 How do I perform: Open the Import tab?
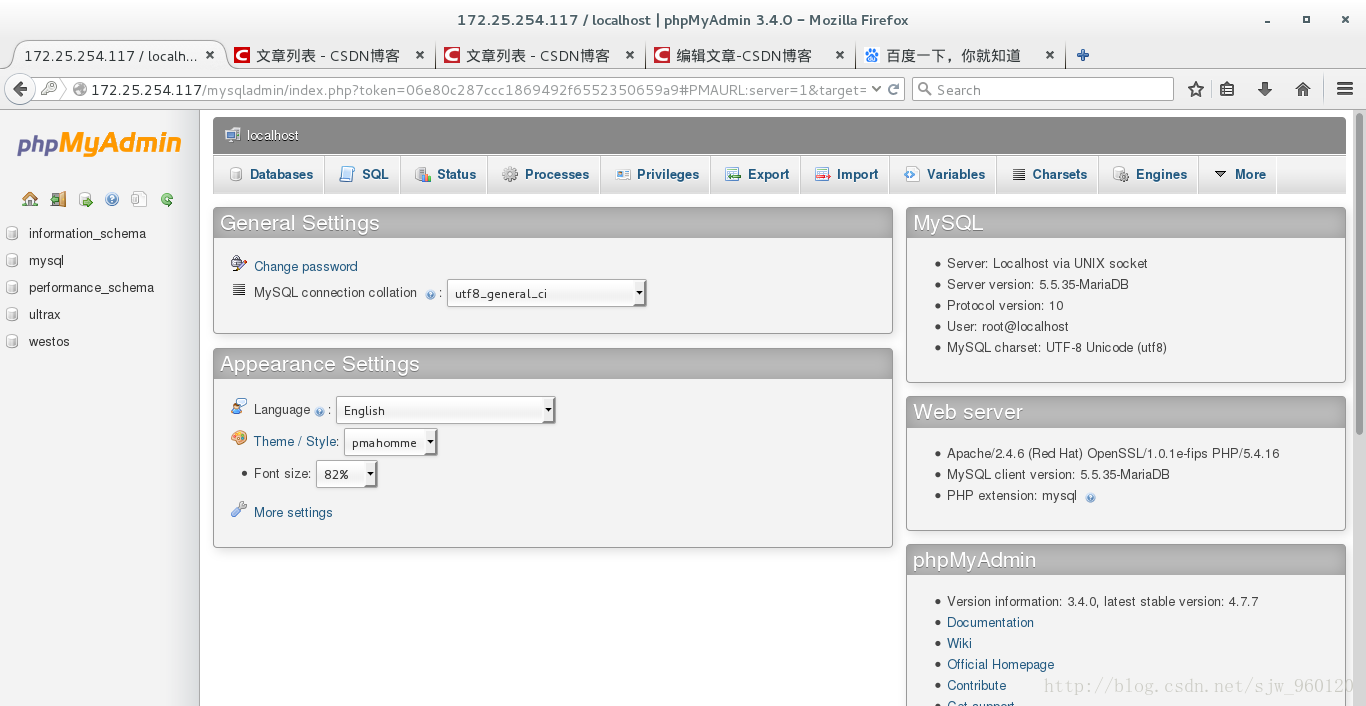point(846,174)
